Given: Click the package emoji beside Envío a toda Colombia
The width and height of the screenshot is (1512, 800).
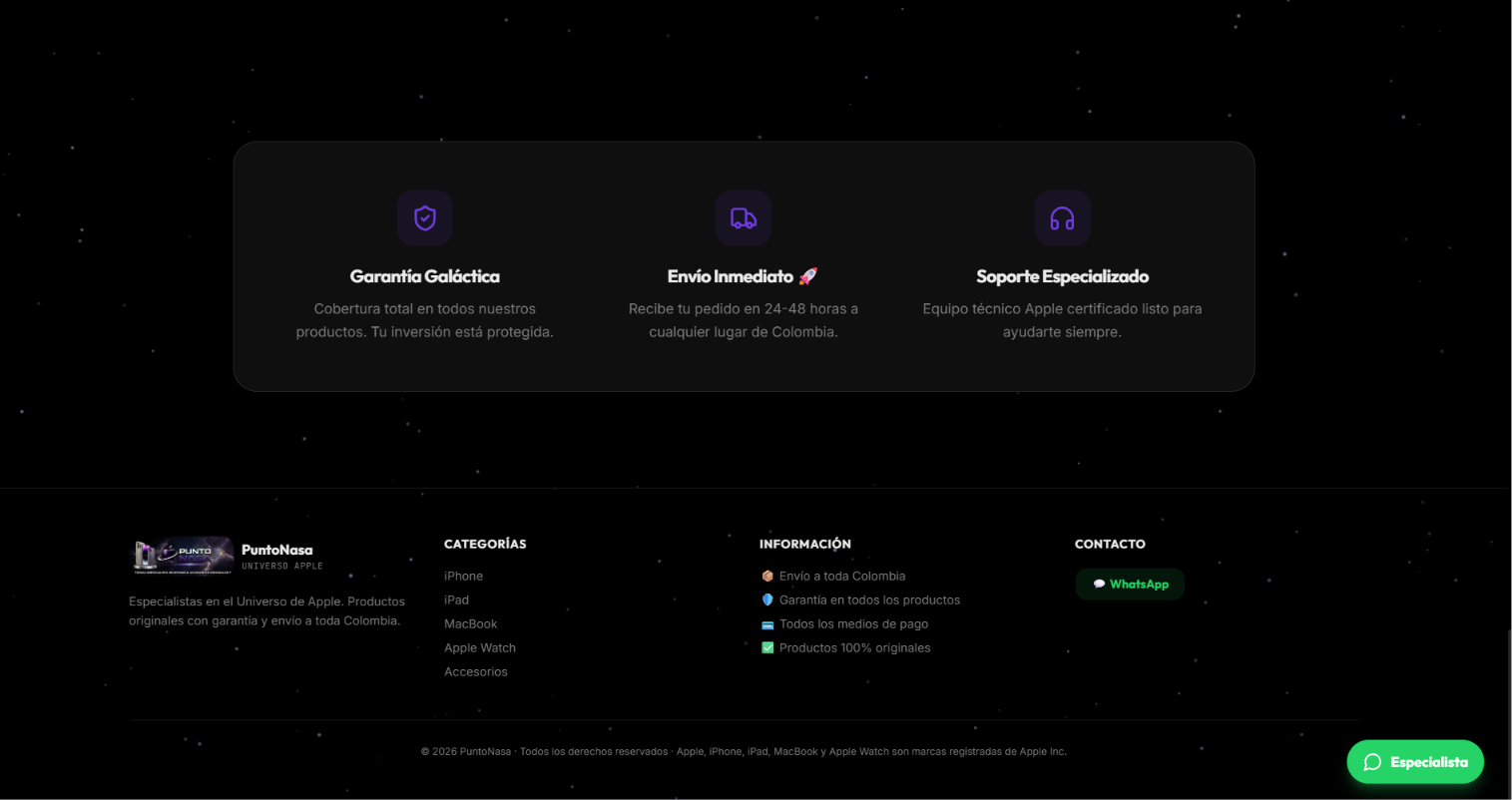Looking at the screenshot, I should coord(767,576).
